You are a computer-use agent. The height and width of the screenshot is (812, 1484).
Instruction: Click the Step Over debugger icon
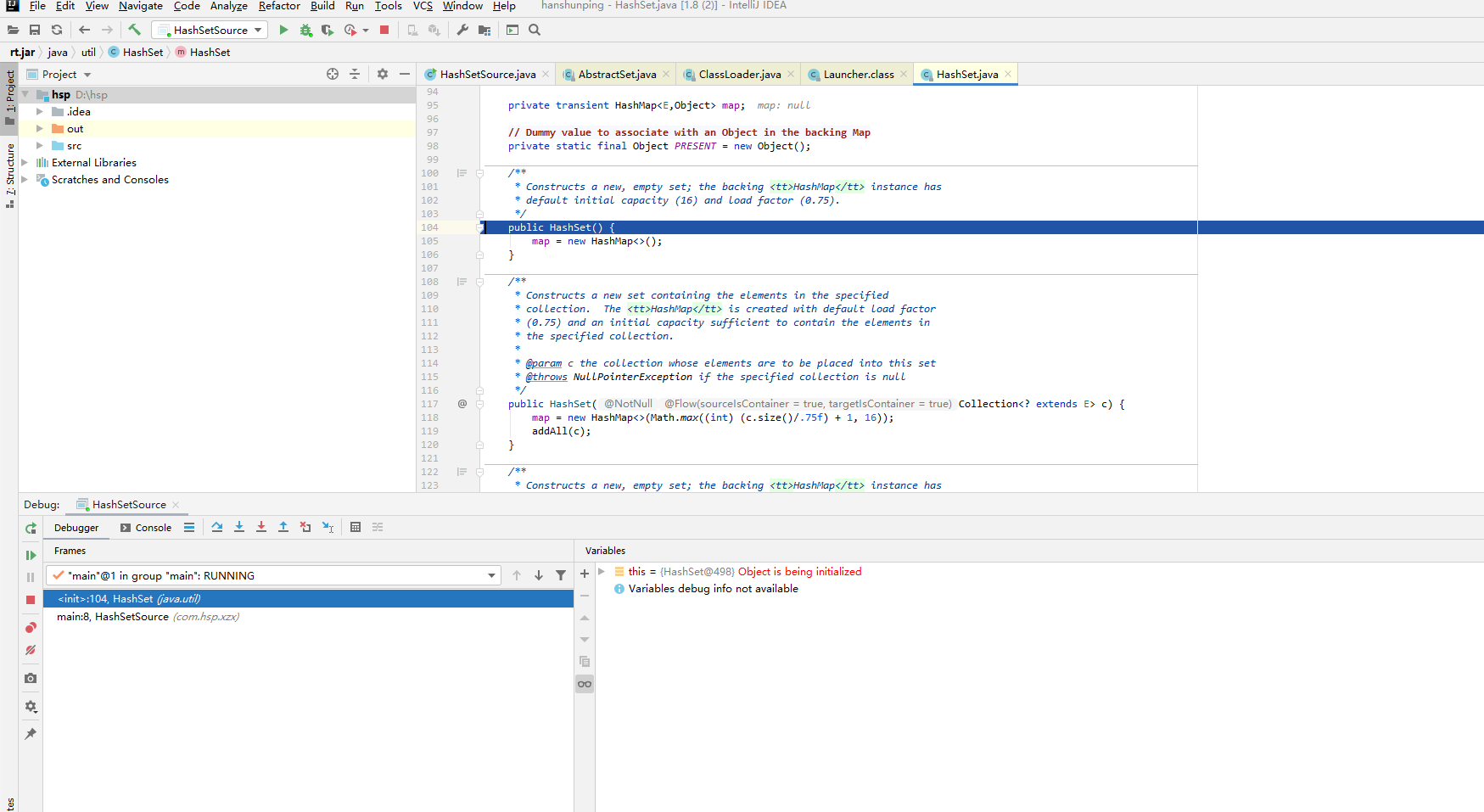click(217, 527)
